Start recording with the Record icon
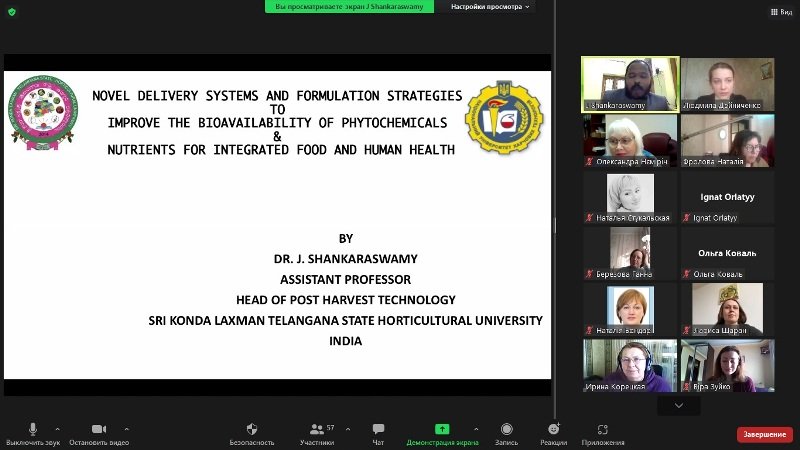 tap(506, 429)
